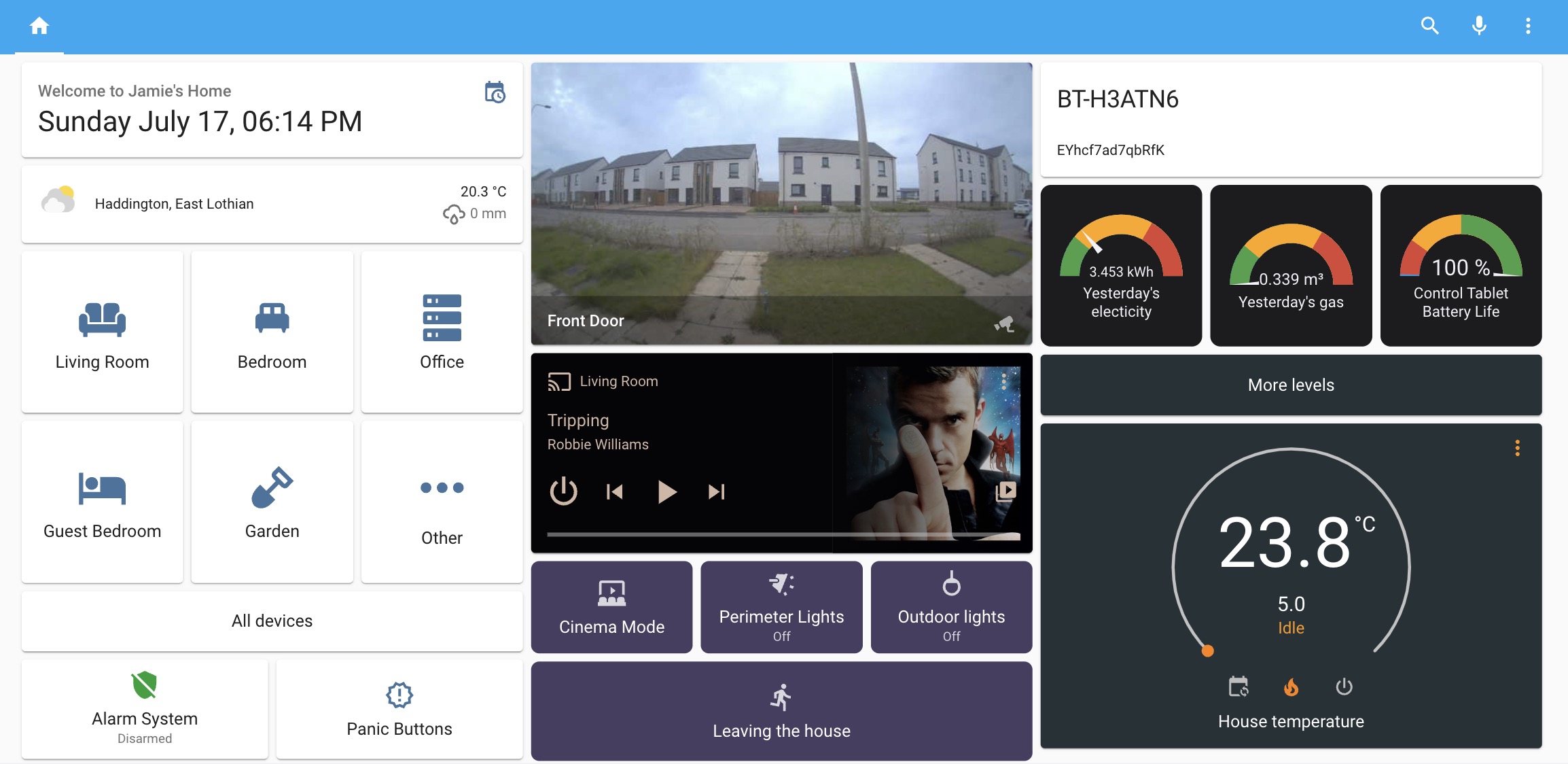
Task: Browse media library icon
Action: 1005,491
